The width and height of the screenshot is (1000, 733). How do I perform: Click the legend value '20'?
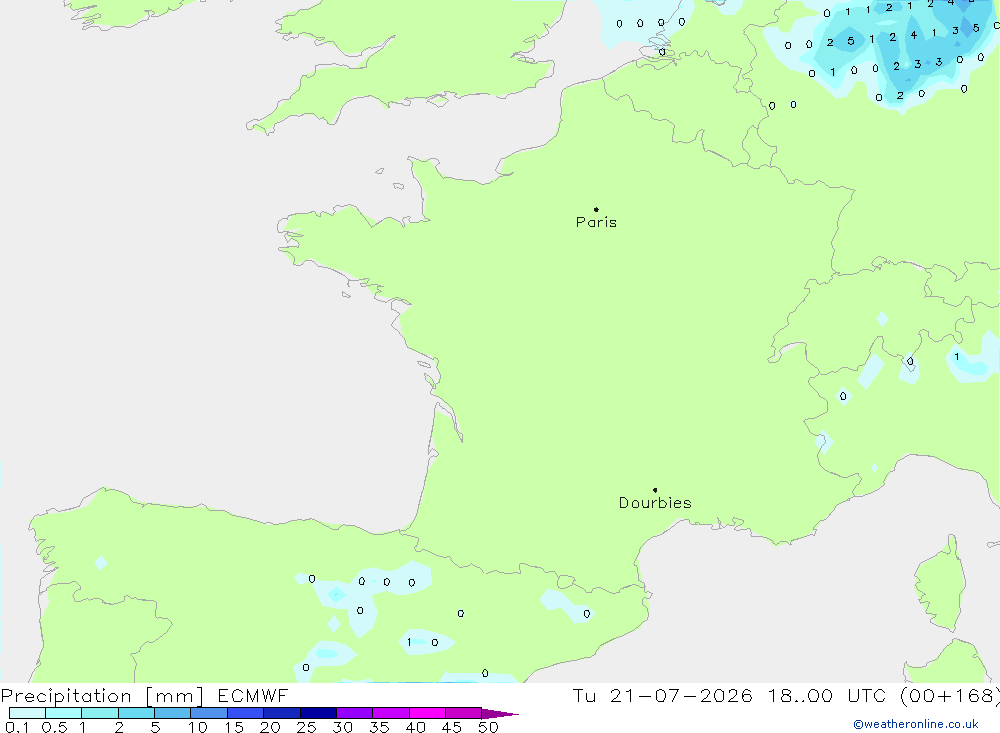tap(270, 727)
